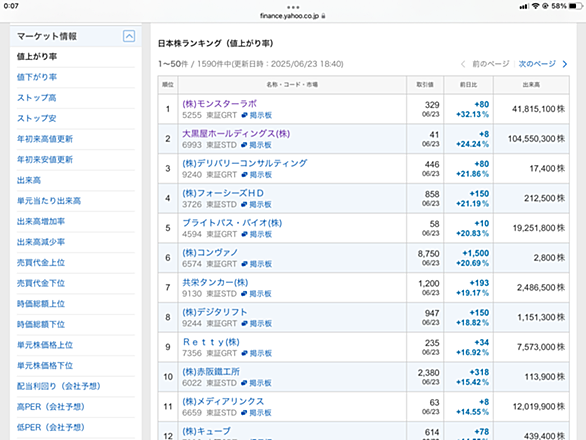
Task: Tap the cellular signal bars icon
Action: coord(524,6)
